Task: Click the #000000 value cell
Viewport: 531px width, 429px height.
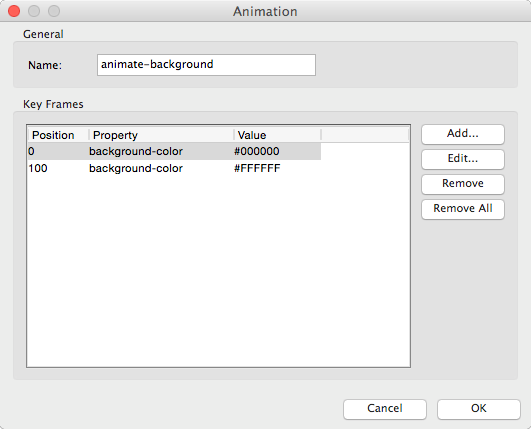Action: (257, 151)
